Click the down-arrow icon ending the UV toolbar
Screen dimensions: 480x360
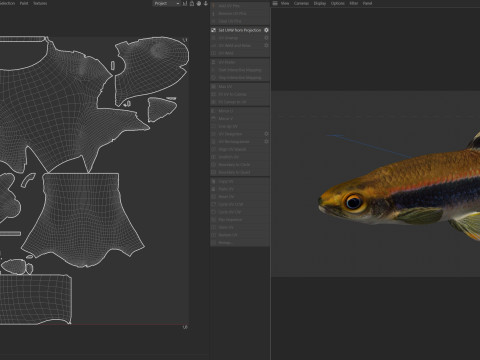(x=206, y=3)
